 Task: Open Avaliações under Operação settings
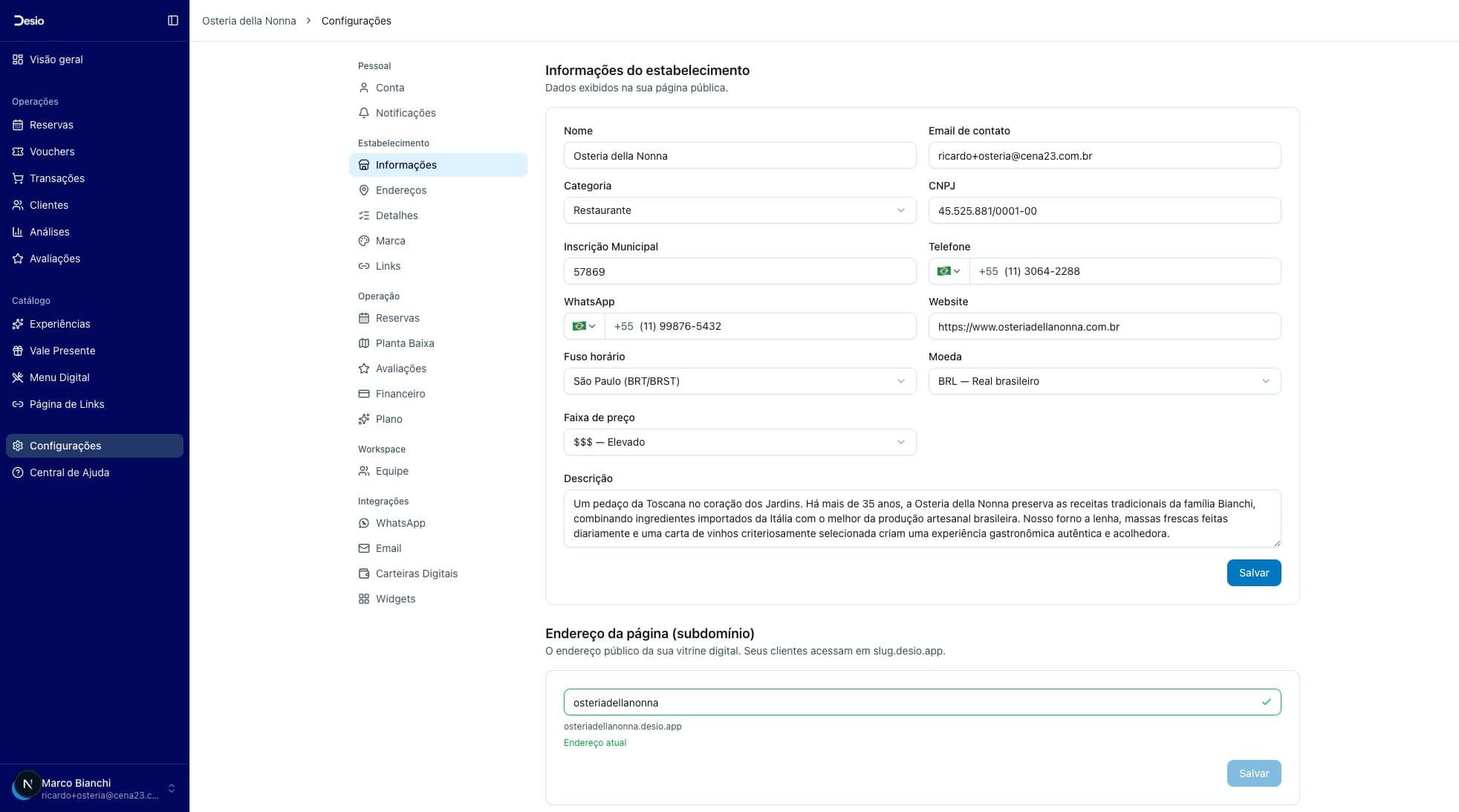(x=438, y=368)
